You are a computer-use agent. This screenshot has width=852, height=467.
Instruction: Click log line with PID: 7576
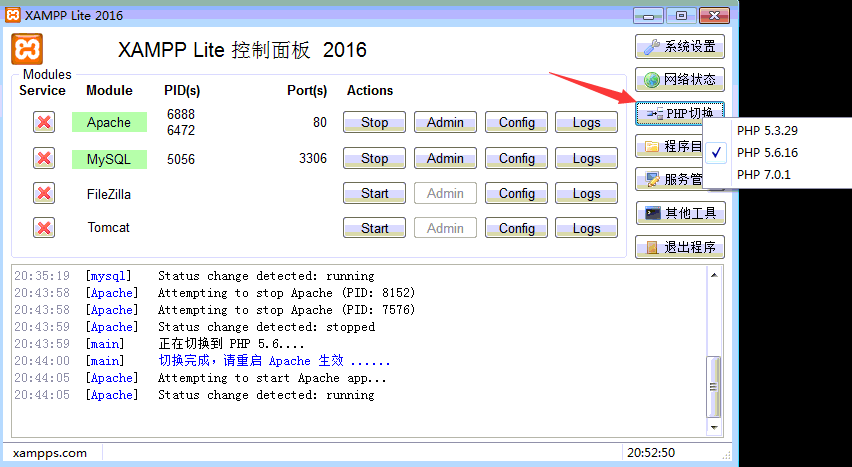click(x=286, y=309)
